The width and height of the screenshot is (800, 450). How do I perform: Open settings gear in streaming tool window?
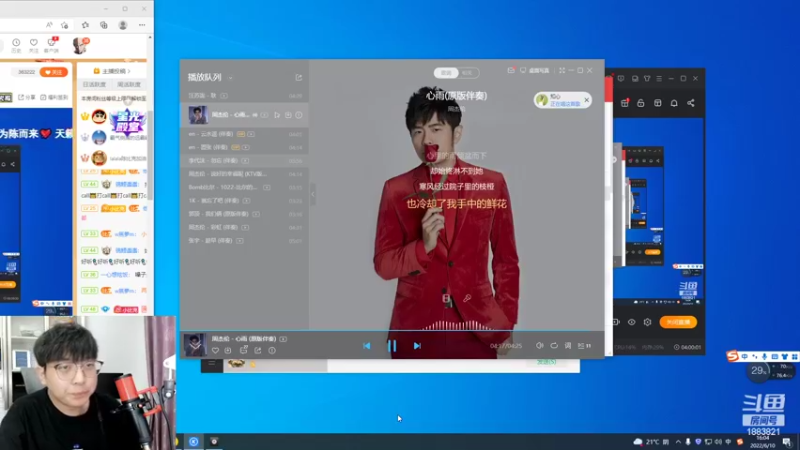647,322
